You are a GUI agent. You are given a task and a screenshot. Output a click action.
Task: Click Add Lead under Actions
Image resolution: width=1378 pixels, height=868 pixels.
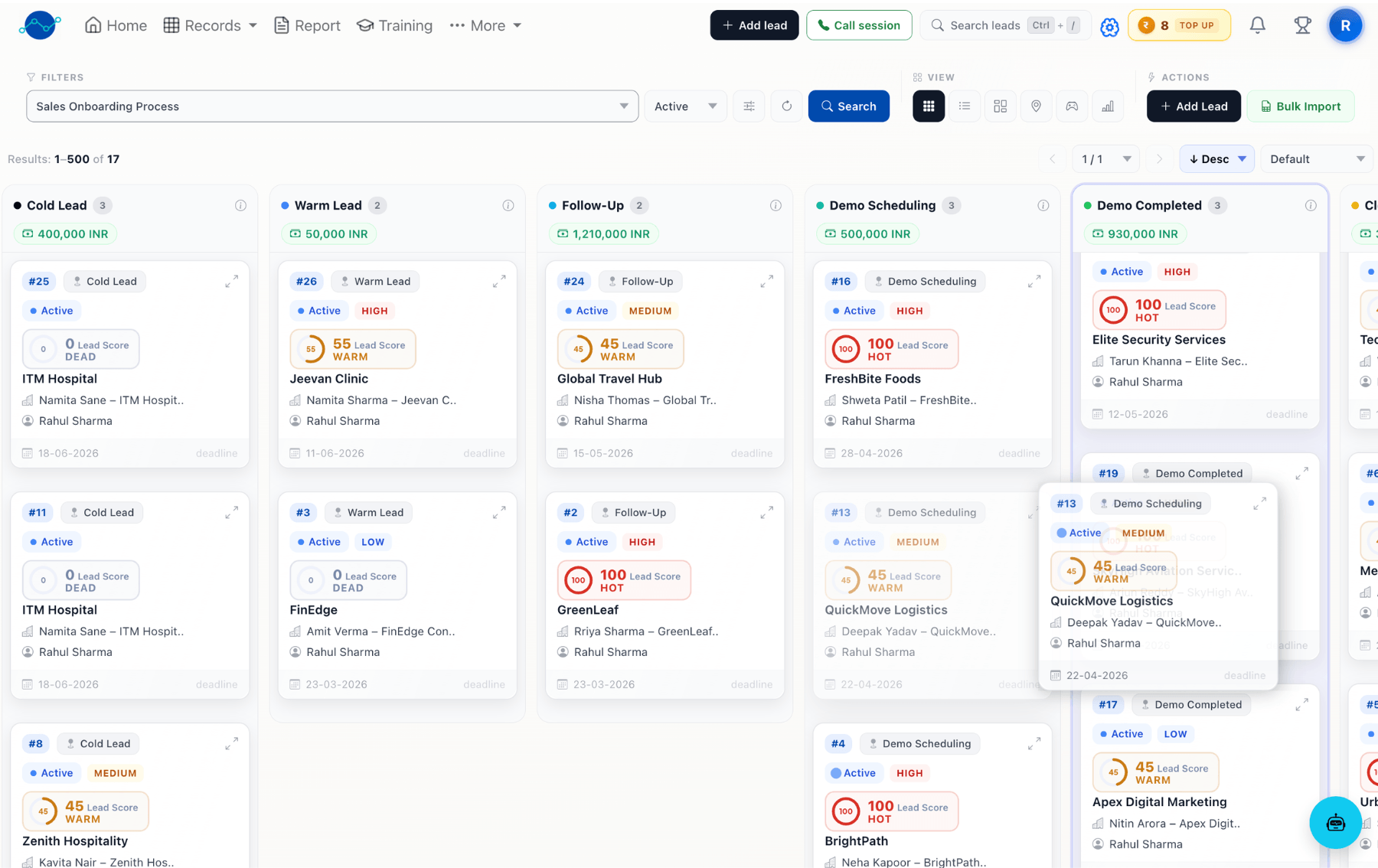1194,106
